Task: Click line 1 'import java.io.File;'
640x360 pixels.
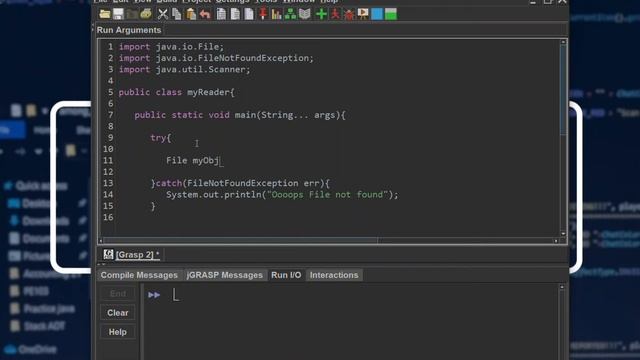Action: point(171,47)
